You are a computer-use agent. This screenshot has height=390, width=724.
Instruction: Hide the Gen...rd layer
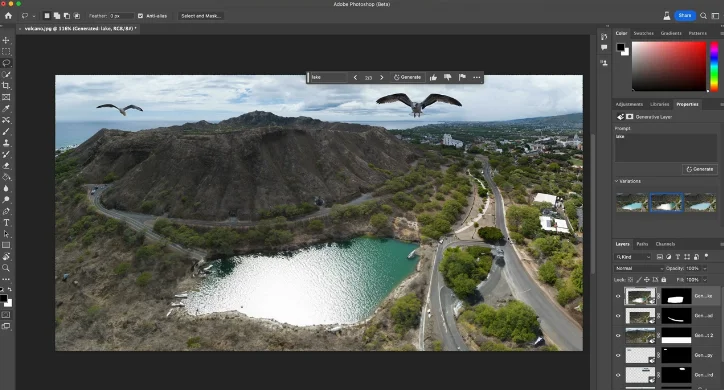coord(618,375)
